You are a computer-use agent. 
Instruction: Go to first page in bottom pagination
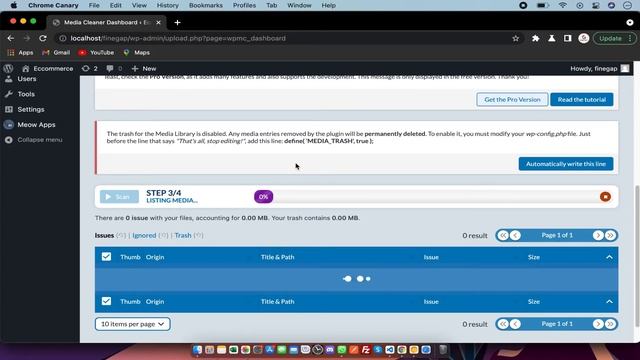503,324
